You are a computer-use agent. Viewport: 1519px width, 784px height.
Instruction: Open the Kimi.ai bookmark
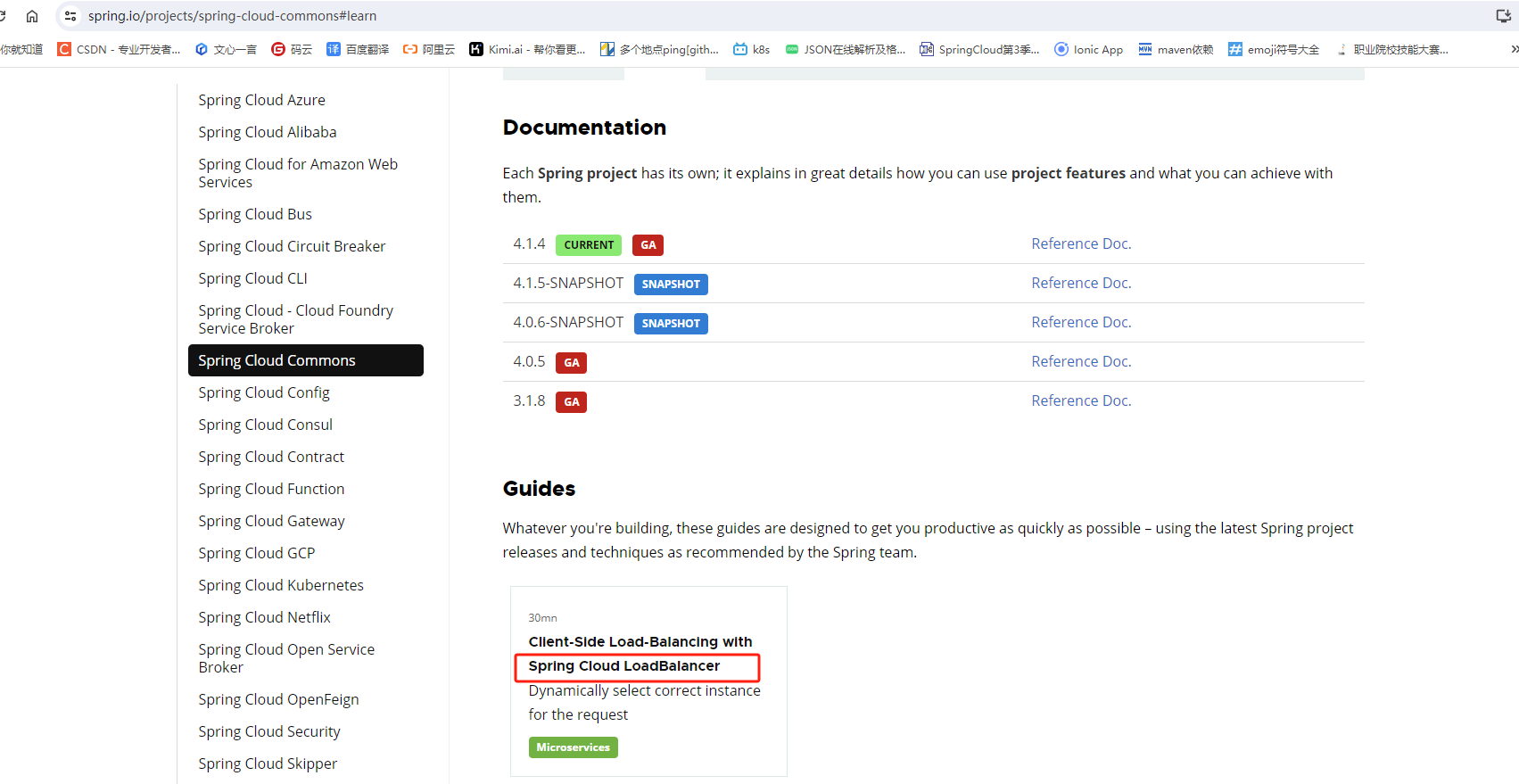(527, 49)
